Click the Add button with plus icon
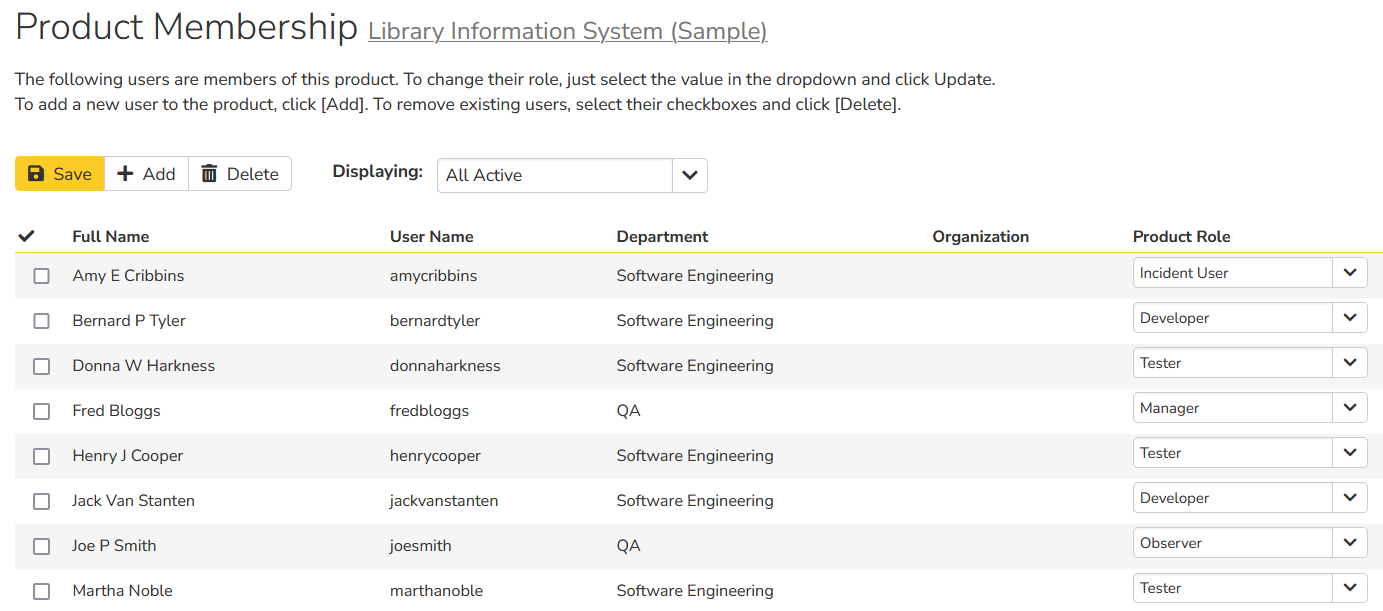The width and height of the screenshot is (1383, 611). (146, 174)
